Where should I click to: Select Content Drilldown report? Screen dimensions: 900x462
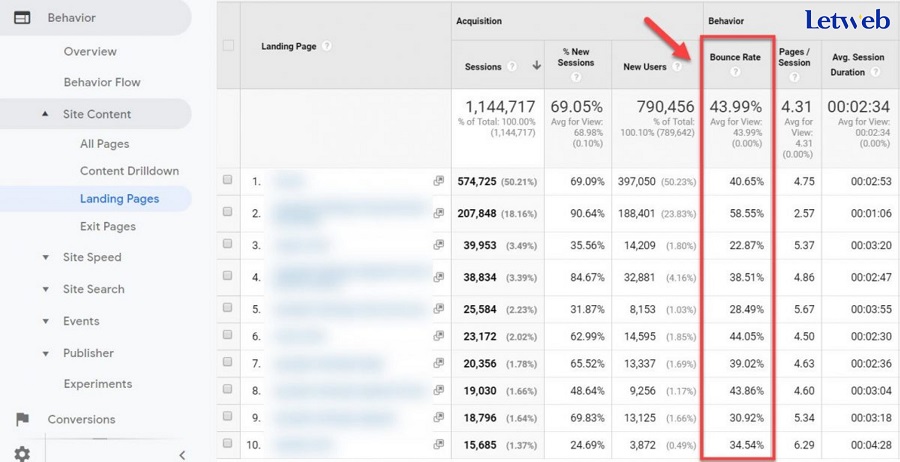click(130, 171)
